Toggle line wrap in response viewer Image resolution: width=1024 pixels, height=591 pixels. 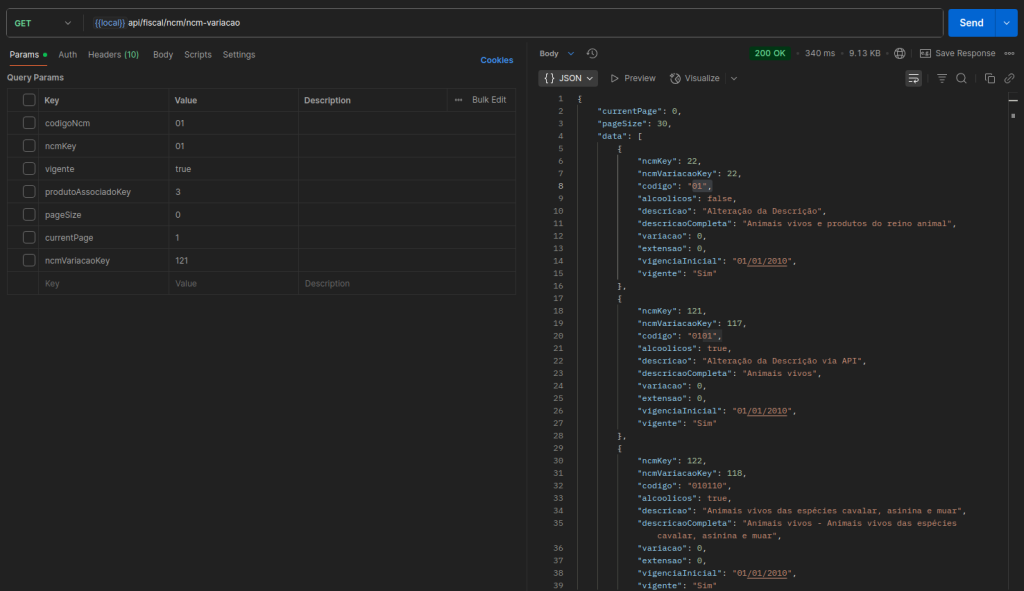[913, 78]
